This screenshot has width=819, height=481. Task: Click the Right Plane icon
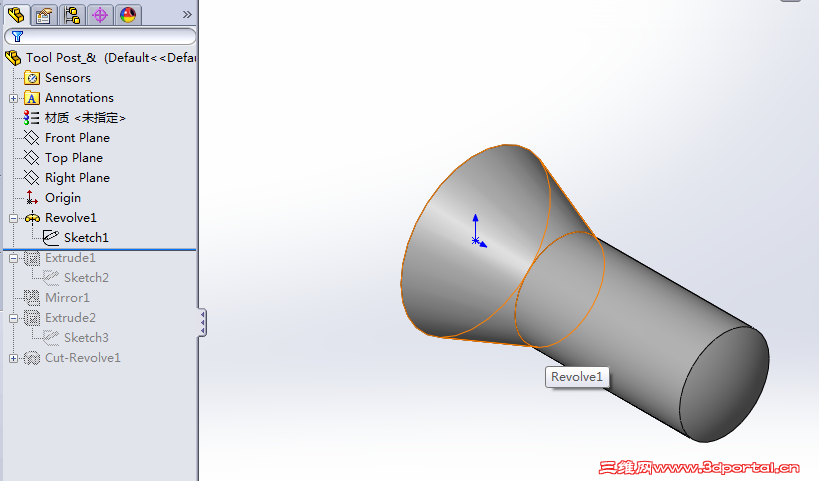(32, 178)
